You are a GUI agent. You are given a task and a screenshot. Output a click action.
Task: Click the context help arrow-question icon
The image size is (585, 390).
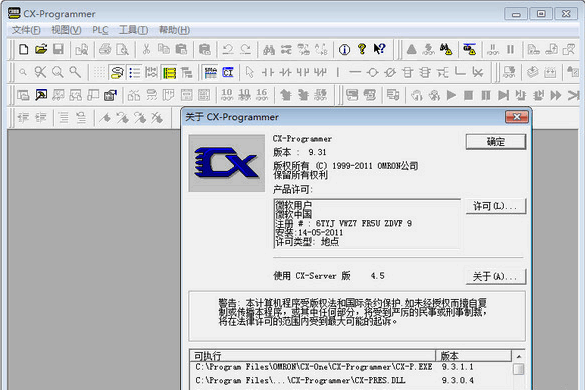(379, 49)
